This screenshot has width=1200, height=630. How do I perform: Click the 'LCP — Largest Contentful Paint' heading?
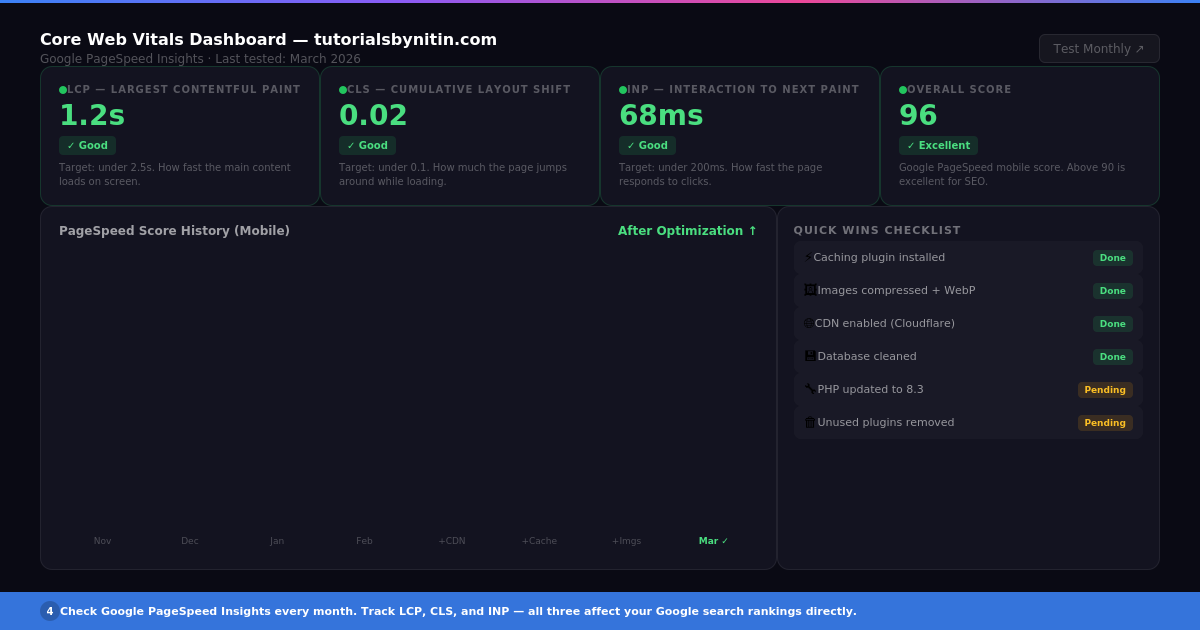click(184, 90)
